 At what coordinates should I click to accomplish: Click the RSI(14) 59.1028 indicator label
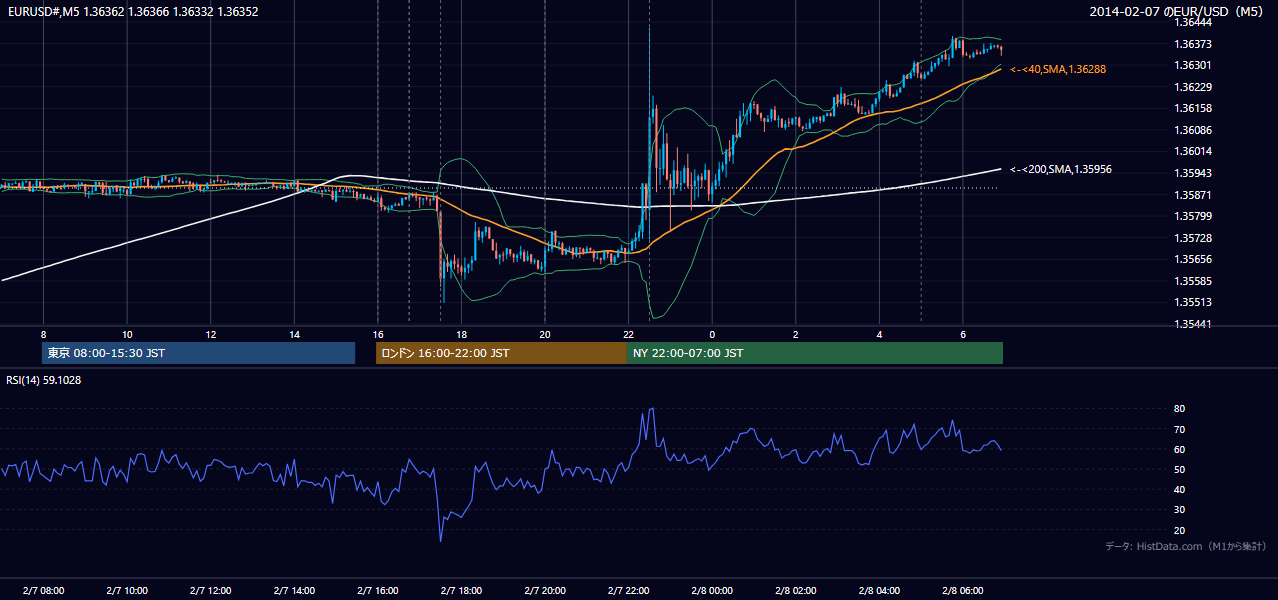(44, 380)
